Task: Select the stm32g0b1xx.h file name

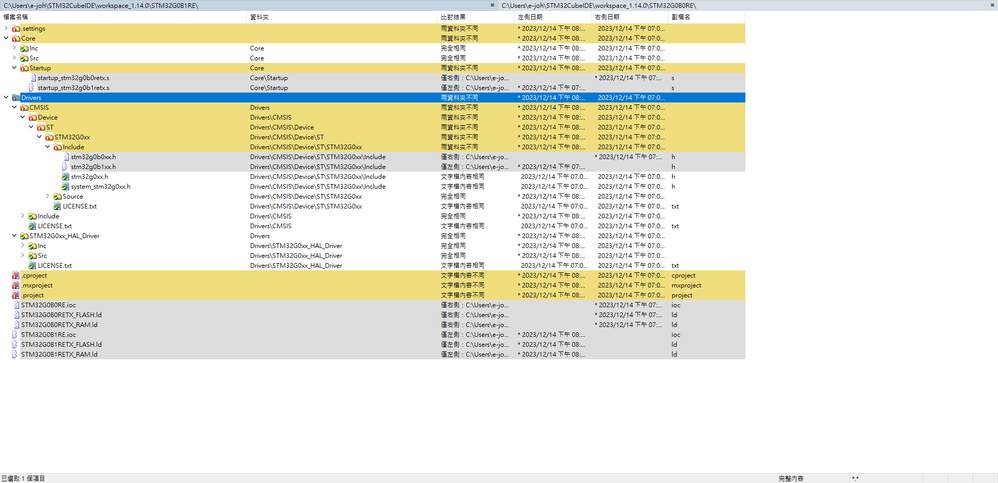Action: point(93,167)
